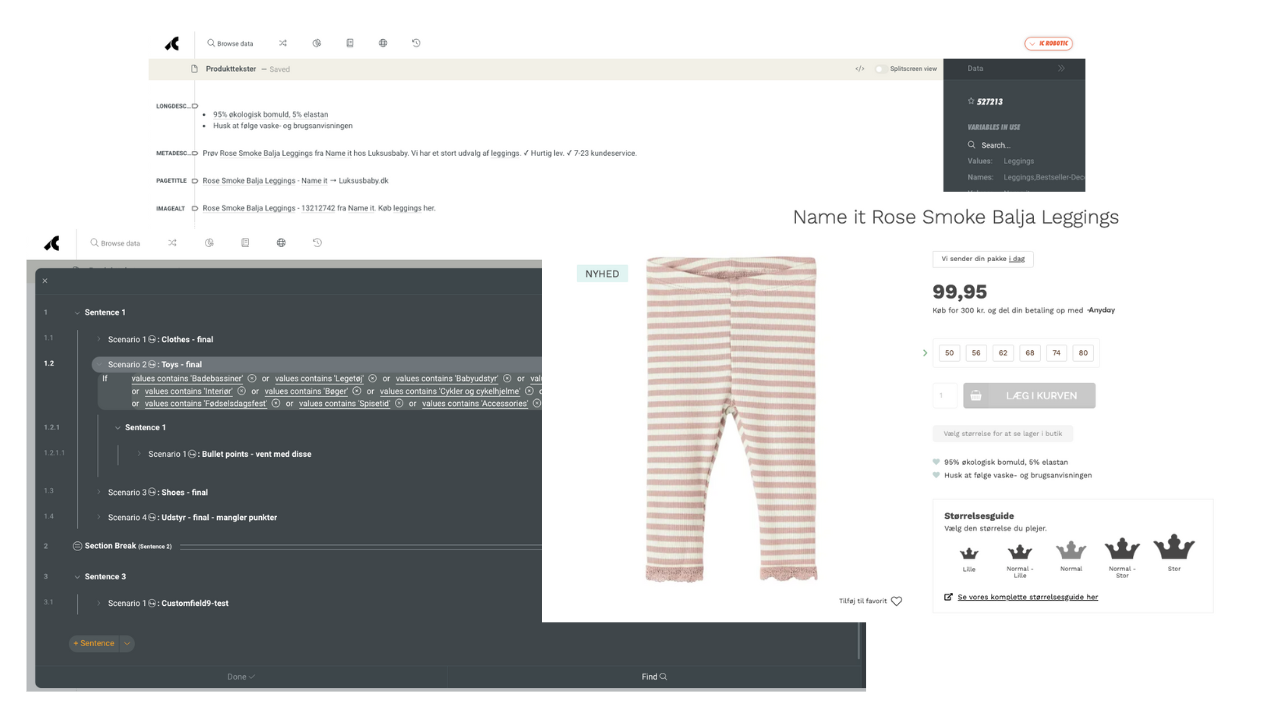The height and width of the screenshot is (720, 1280).
Task: Click the values contains 'Accessories' condition
Action: [475, 404]
